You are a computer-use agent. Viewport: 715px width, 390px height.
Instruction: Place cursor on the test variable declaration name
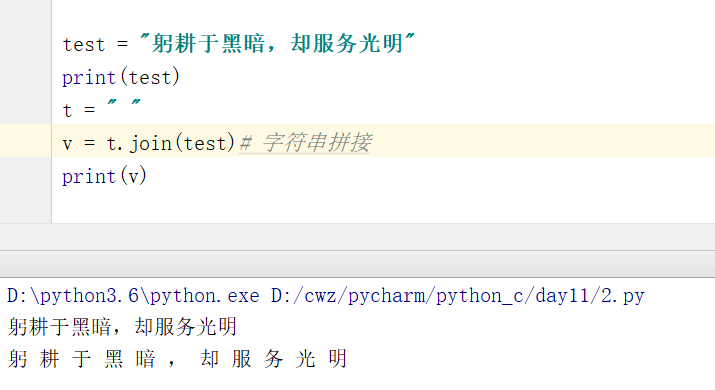pyautogui.click(x=84, y=45)
